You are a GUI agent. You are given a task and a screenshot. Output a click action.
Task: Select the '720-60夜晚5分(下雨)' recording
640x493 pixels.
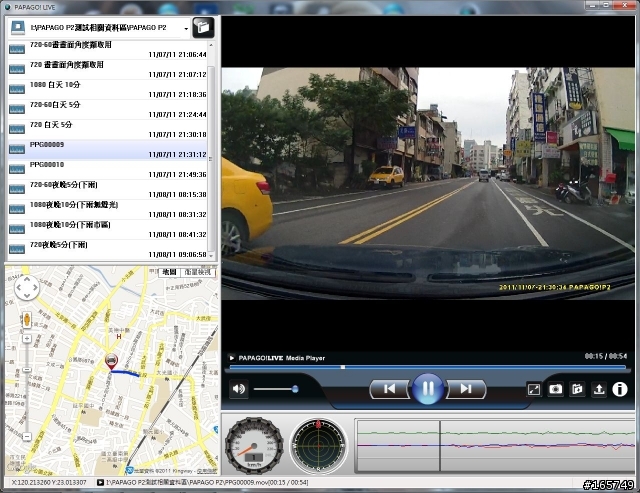click(109, 189)
